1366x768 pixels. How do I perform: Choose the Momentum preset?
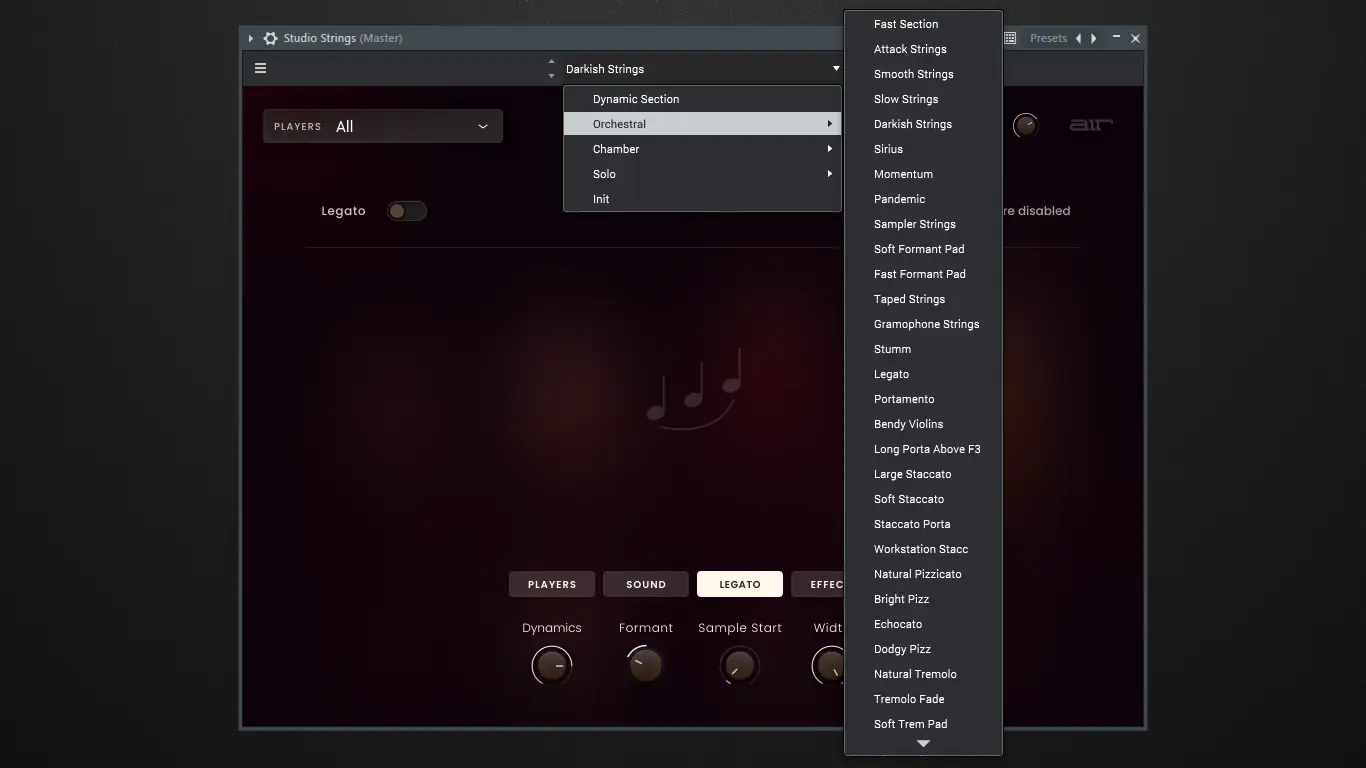(x=923, y=174)
